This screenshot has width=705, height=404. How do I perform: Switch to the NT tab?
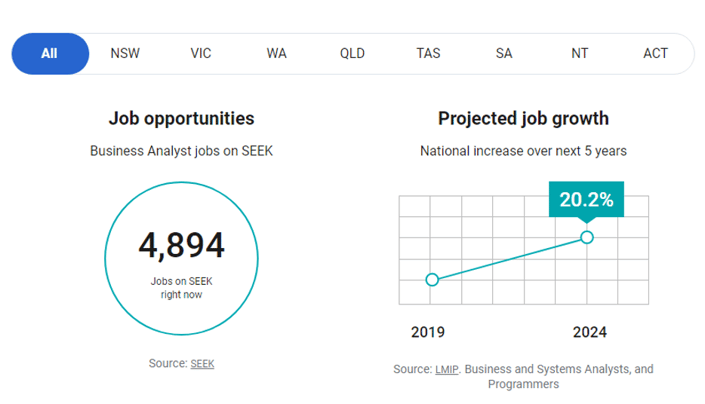point(580,53)
